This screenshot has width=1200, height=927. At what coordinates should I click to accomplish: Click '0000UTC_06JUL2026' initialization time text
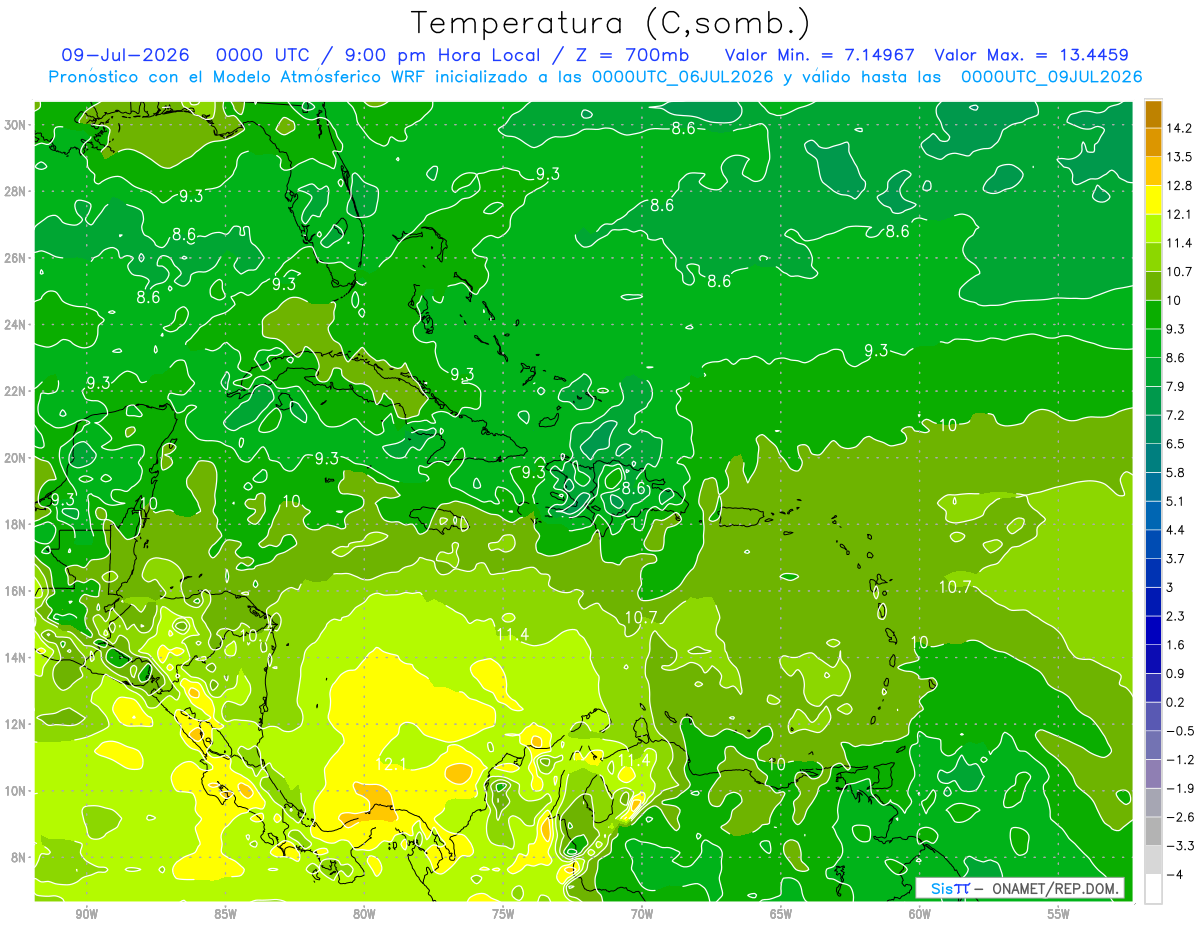tap(683, 76)
